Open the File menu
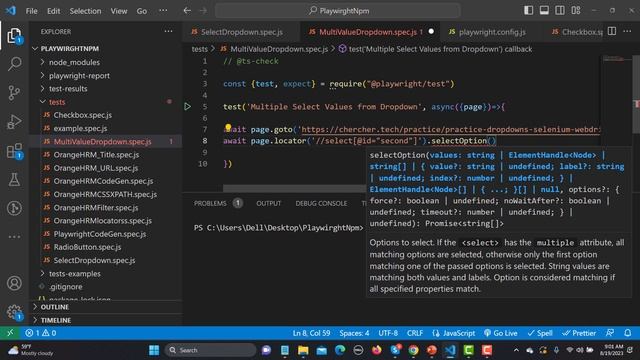The width and height of the screenshot is (640, 360). click(31, 11)
